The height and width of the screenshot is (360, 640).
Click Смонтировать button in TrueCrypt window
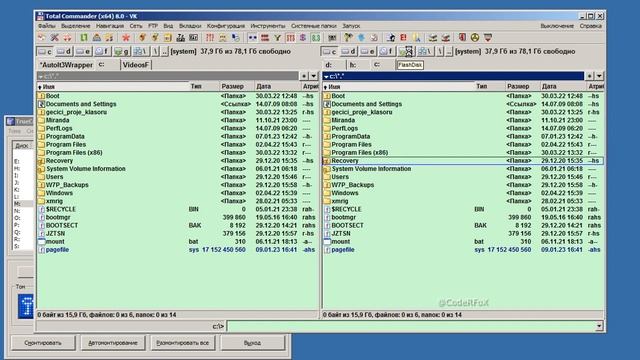[43, 343]
